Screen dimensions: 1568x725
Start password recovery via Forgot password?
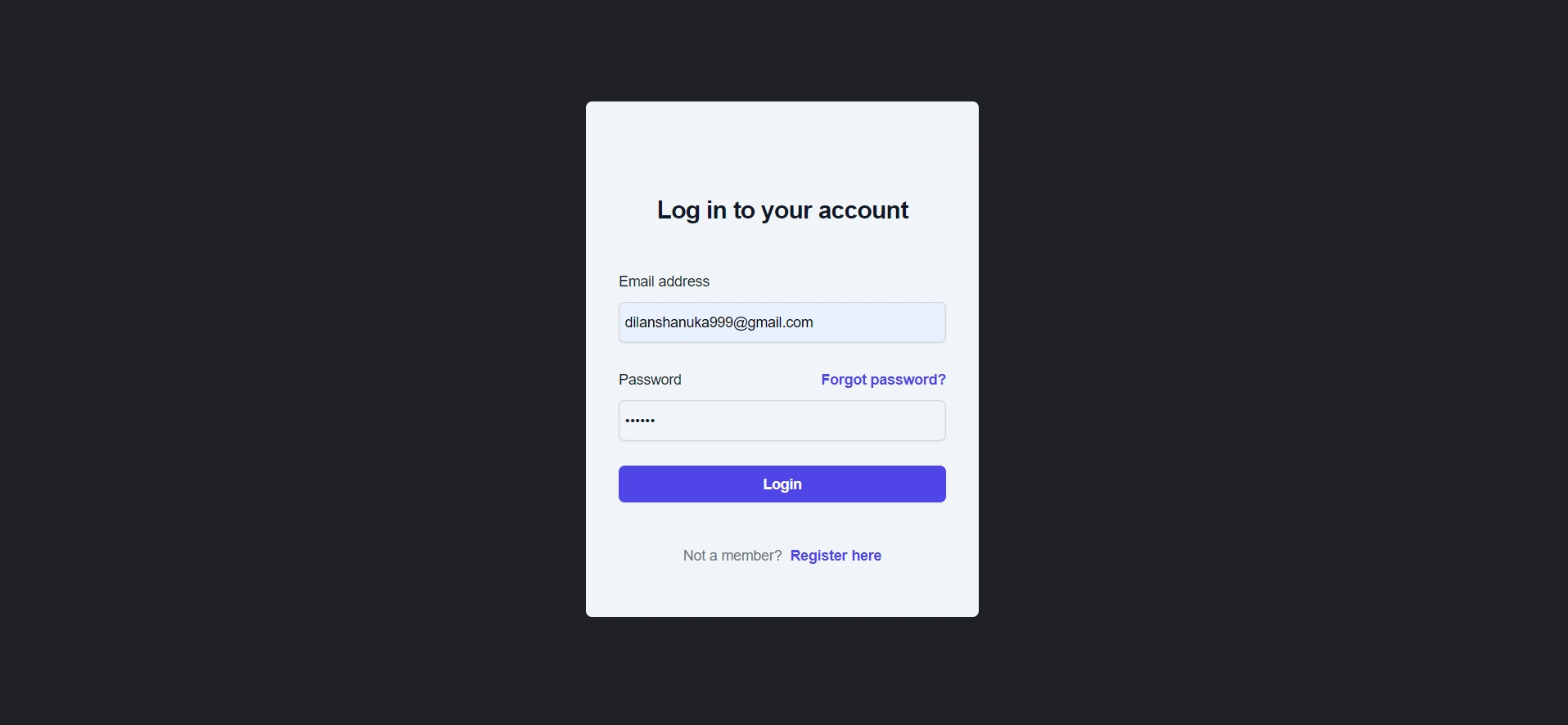tap(883, 380)
